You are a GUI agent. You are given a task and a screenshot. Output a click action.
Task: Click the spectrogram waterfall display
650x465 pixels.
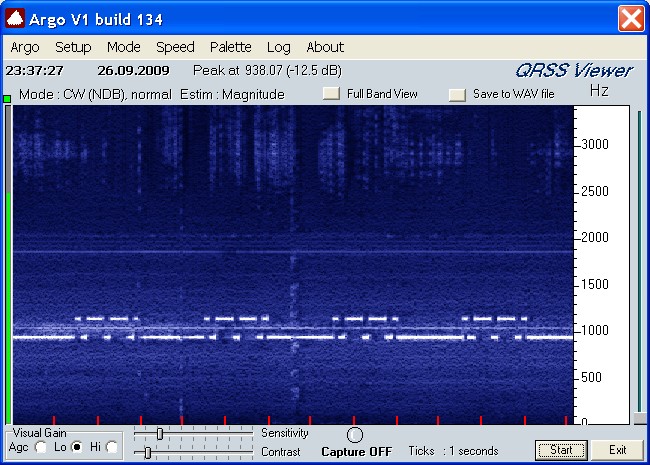pos(293,264)
